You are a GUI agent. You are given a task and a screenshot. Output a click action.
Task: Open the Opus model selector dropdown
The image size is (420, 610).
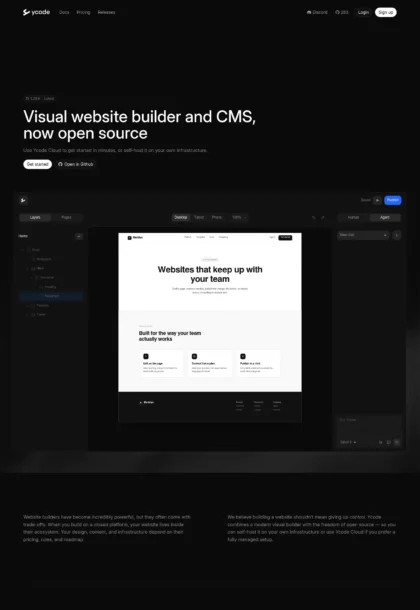pos(348,442)
